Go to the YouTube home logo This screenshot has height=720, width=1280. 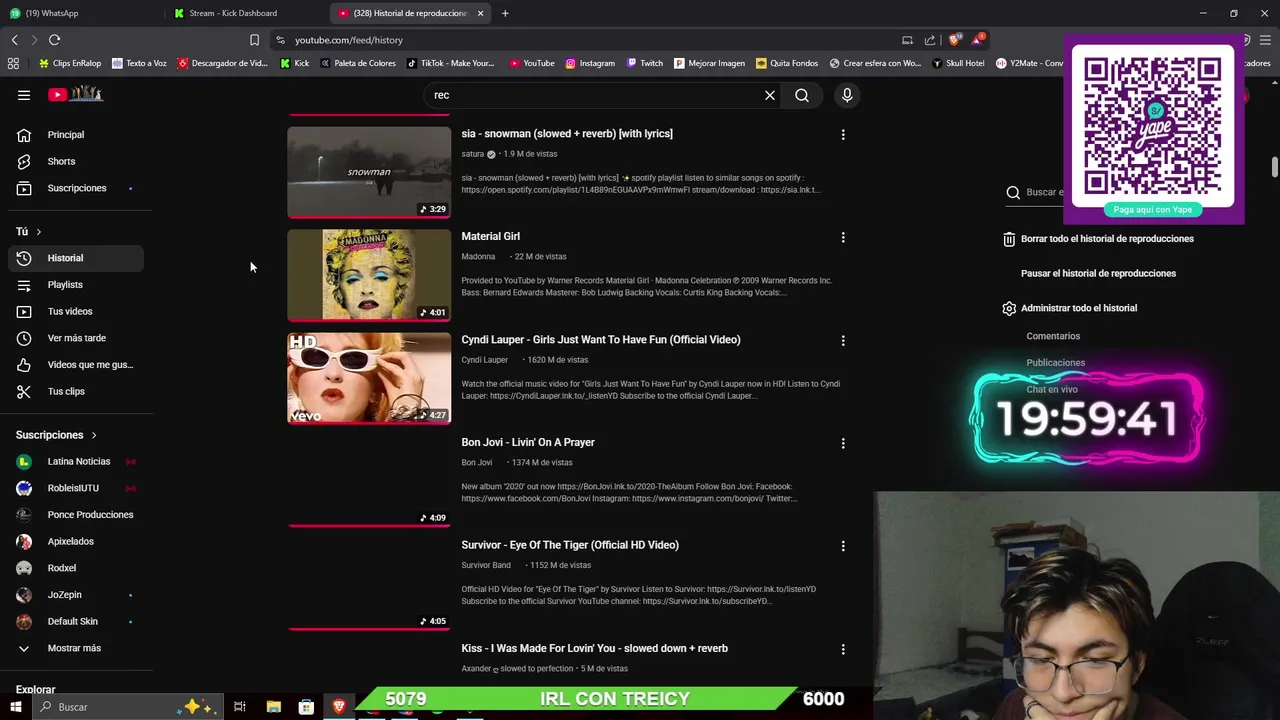(76, 94)
